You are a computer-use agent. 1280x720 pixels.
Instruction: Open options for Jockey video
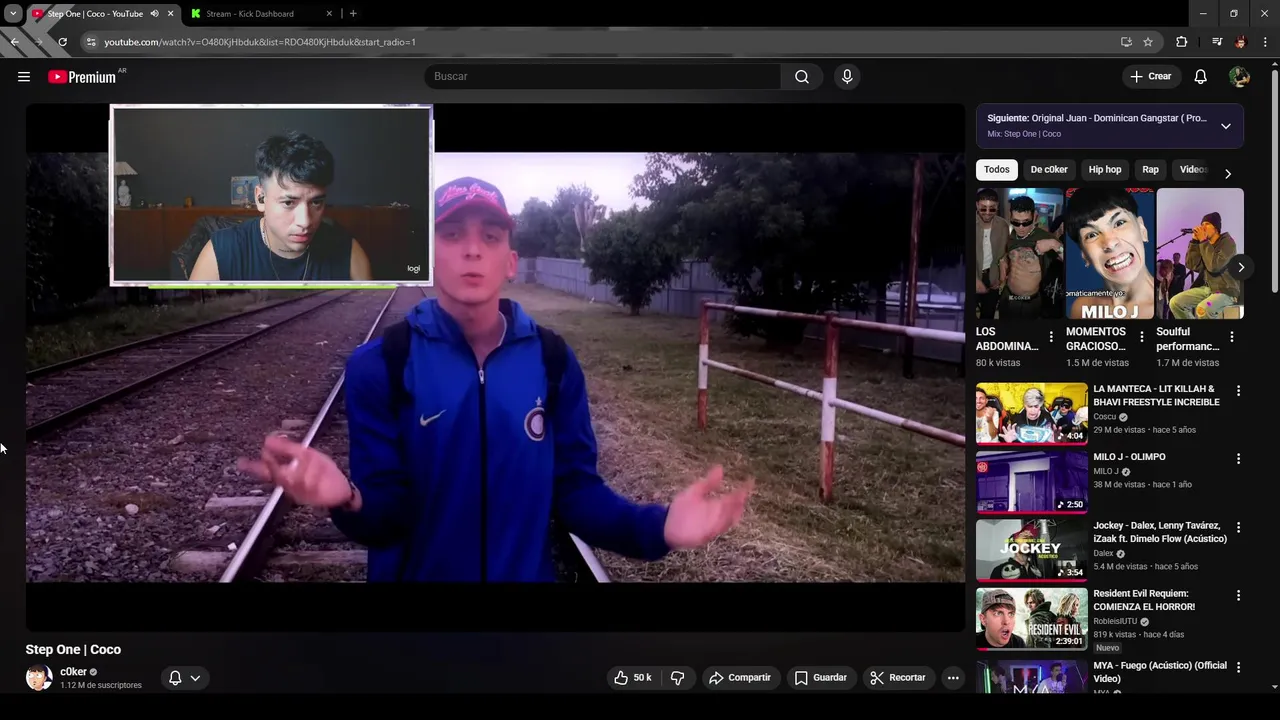(1239, 527)
